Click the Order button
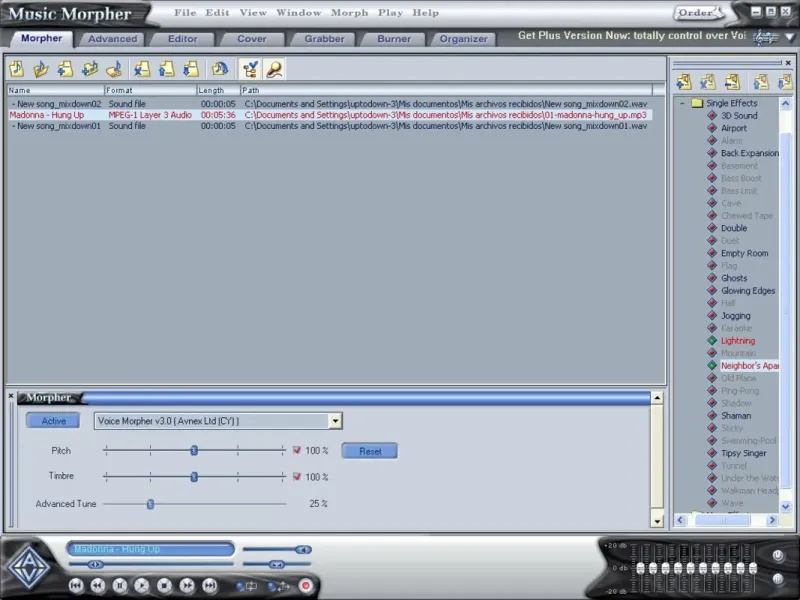This screenshot has width=800, height=600. click(699, 13)
